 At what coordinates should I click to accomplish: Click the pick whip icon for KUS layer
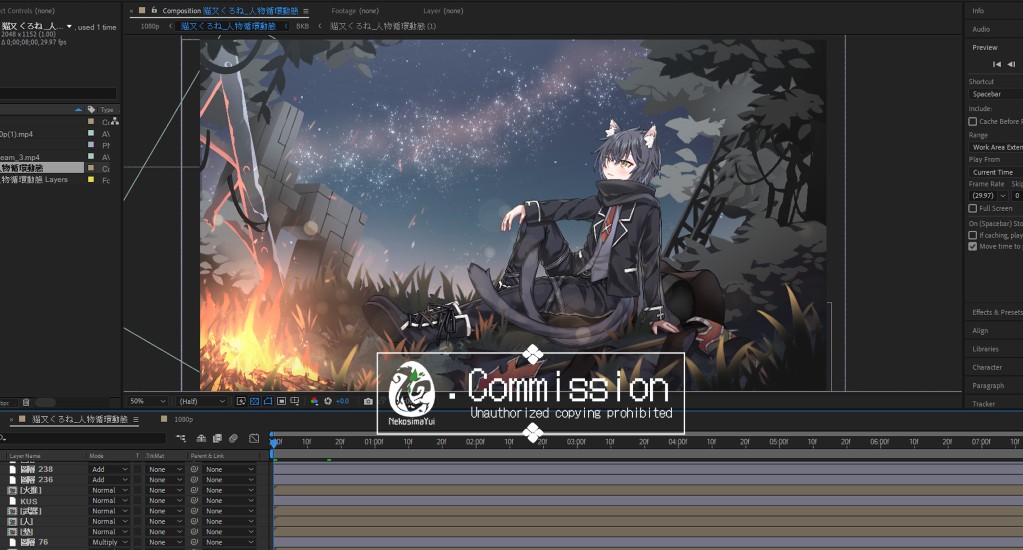click(x=195, y=501)
